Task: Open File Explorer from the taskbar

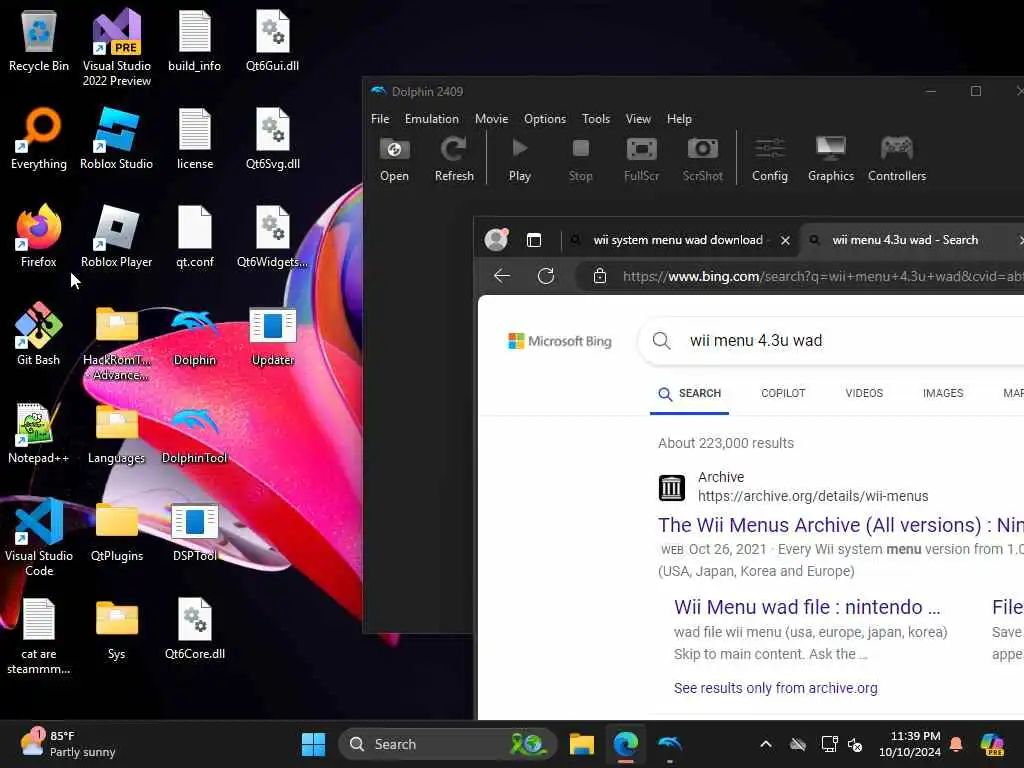Action: [x=581, y=744]
